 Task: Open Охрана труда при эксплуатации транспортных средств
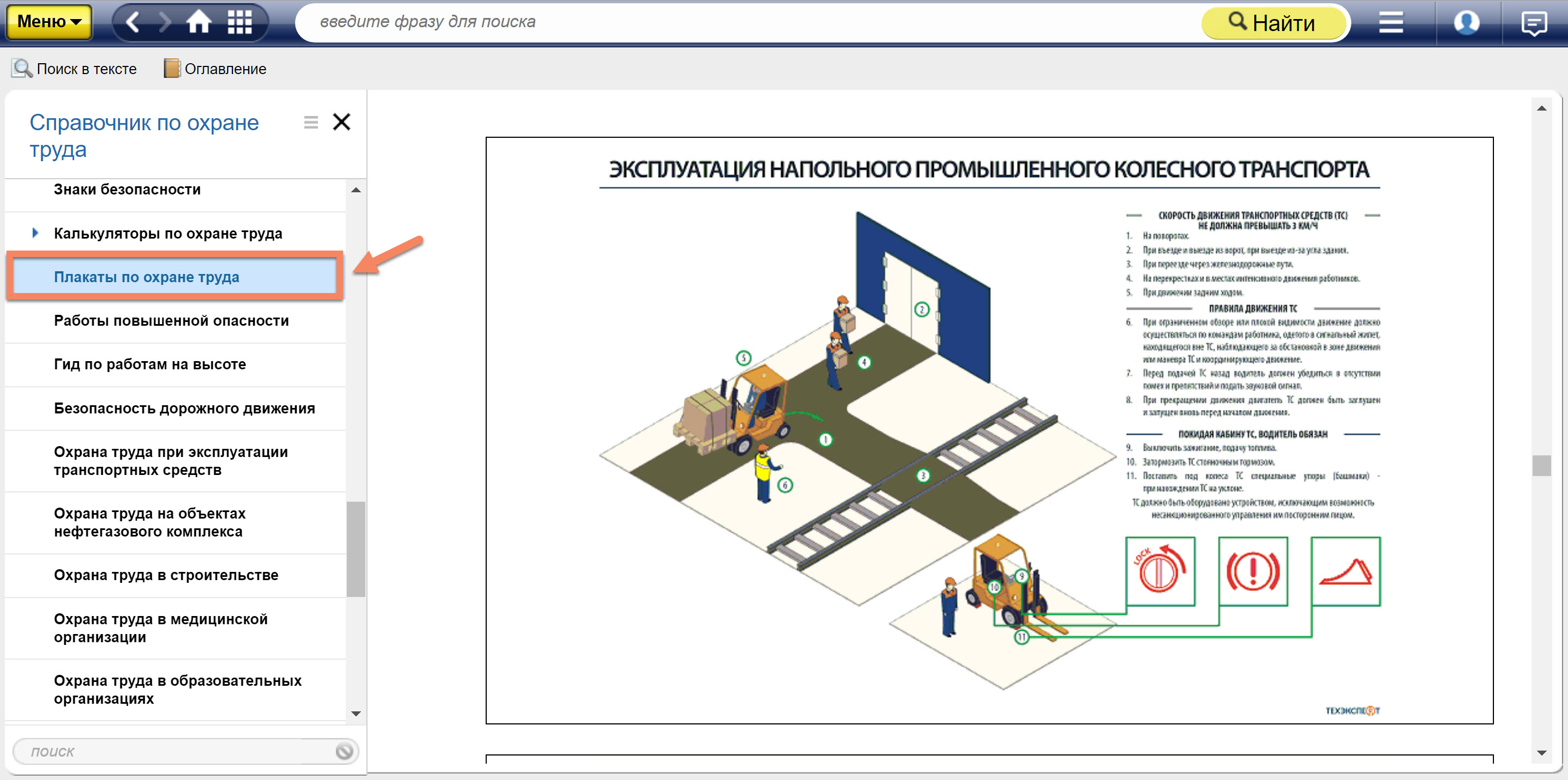(x=175, y=461)
